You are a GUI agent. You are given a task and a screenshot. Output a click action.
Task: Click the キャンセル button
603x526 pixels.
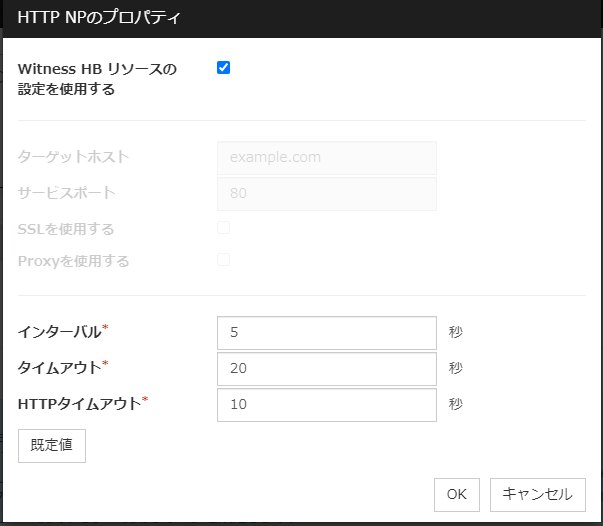[x=538, y=494]
